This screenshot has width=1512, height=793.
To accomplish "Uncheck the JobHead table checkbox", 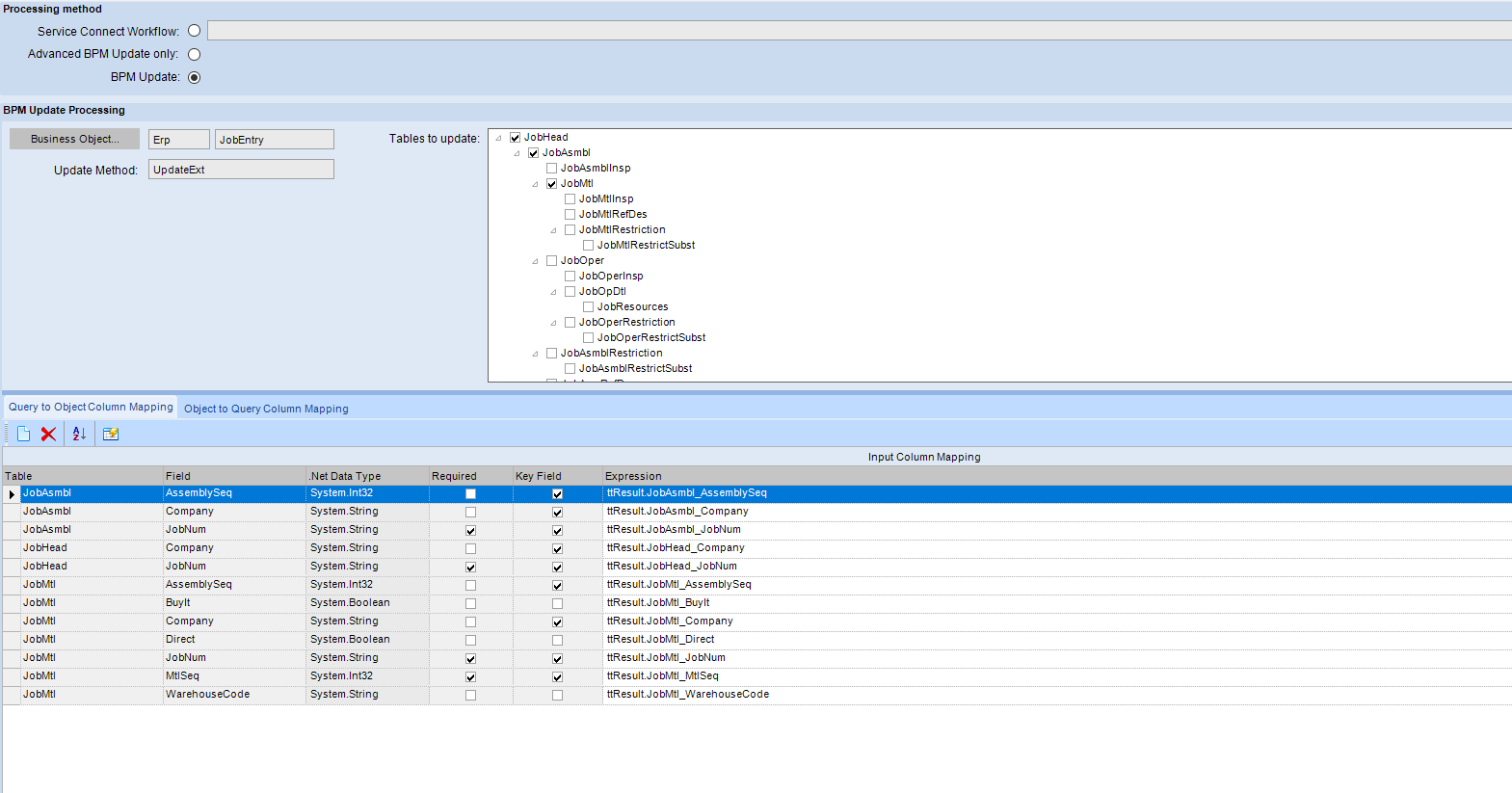I will click(515, 138).
